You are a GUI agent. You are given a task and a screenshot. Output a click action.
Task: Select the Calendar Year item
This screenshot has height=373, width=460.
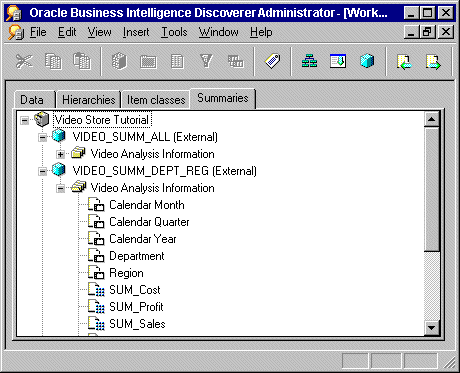click(143, 239)
